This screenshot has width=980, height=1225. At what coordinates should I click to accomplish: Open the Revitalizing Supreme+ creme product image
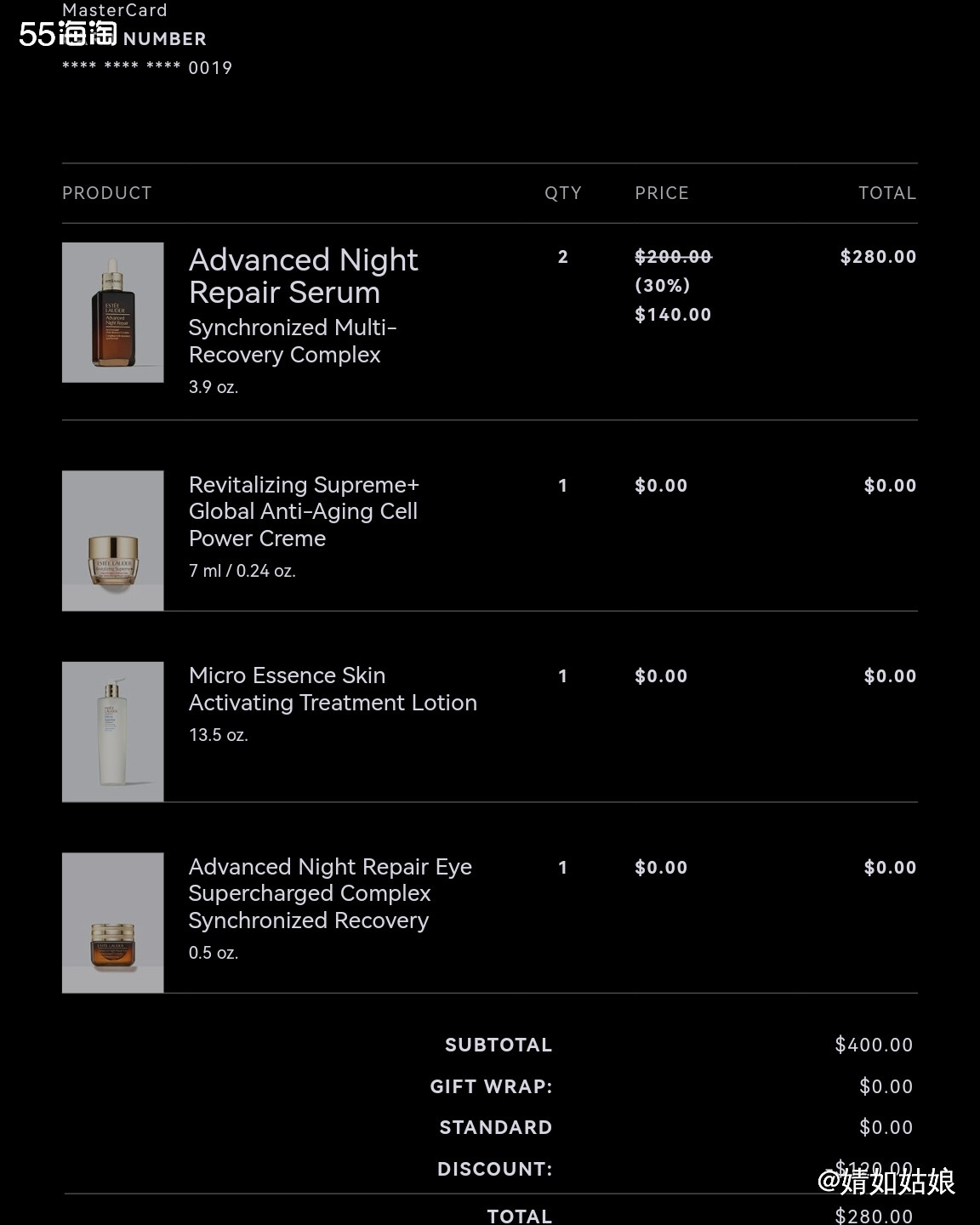point(112,540)
